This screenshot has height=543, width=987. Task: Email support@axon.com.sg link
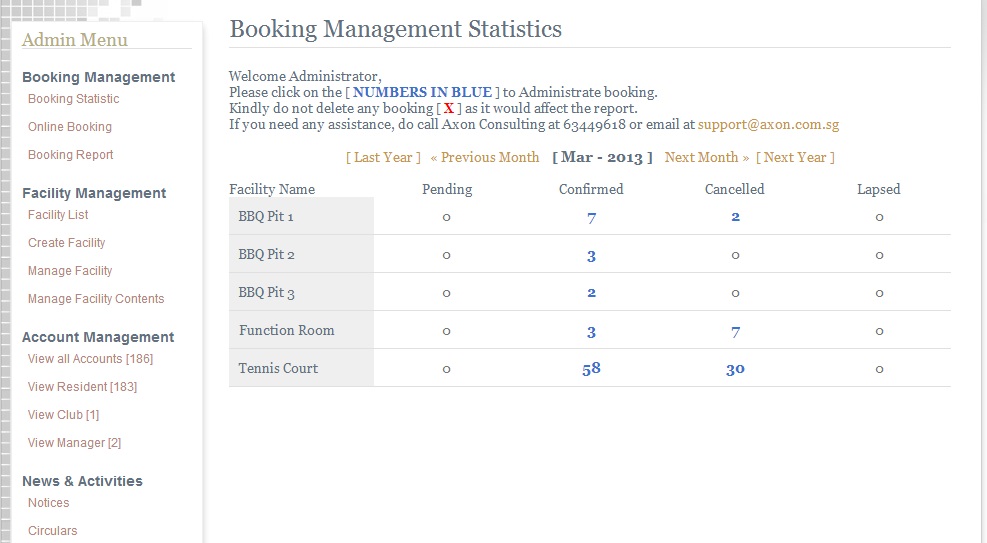point(768,125)
